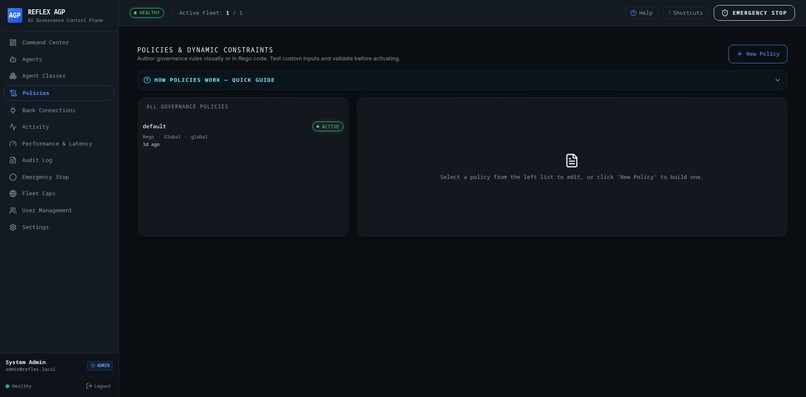Click the Fleet Caps globe icon
The width and height of the screenshot is (806, 397).
[x=13, y=194]
